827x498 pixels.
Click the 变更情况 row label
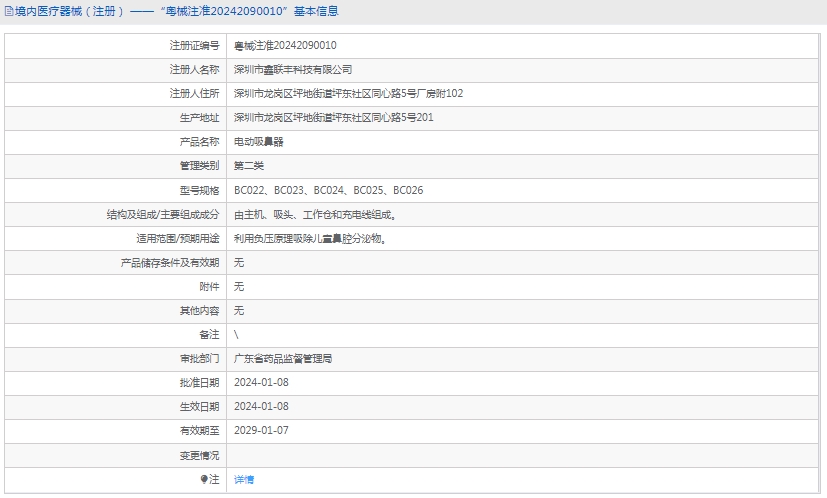coord(198,455)
